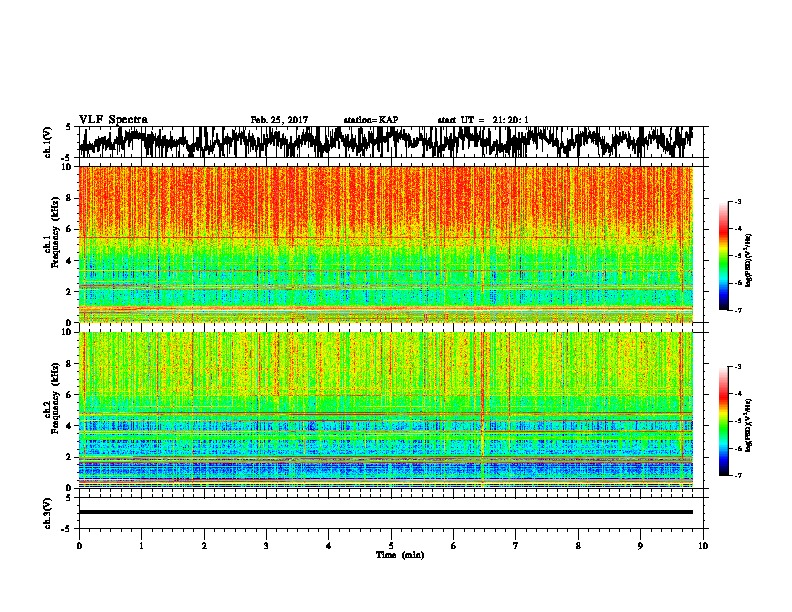Click time axis tick label "3"
The height and width of the screenshot is (612, 792).
[266, 546]
